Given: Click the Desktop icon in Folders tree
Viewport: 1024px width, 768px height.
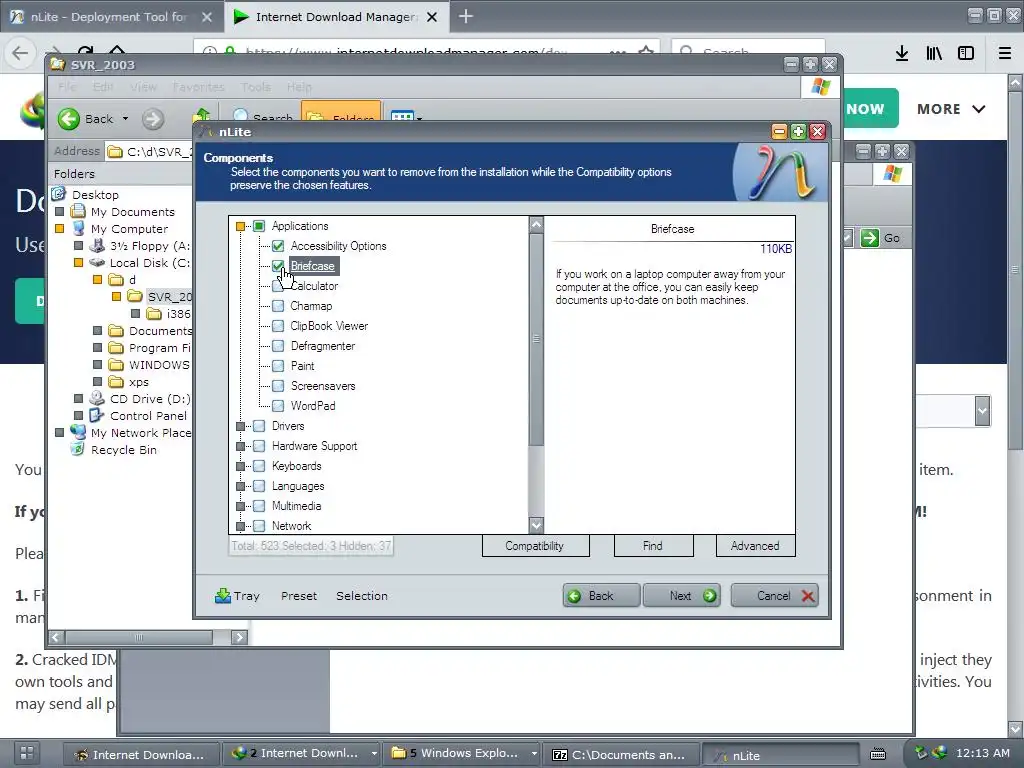Looking at the screenshot, I should (x=59, y=194).
